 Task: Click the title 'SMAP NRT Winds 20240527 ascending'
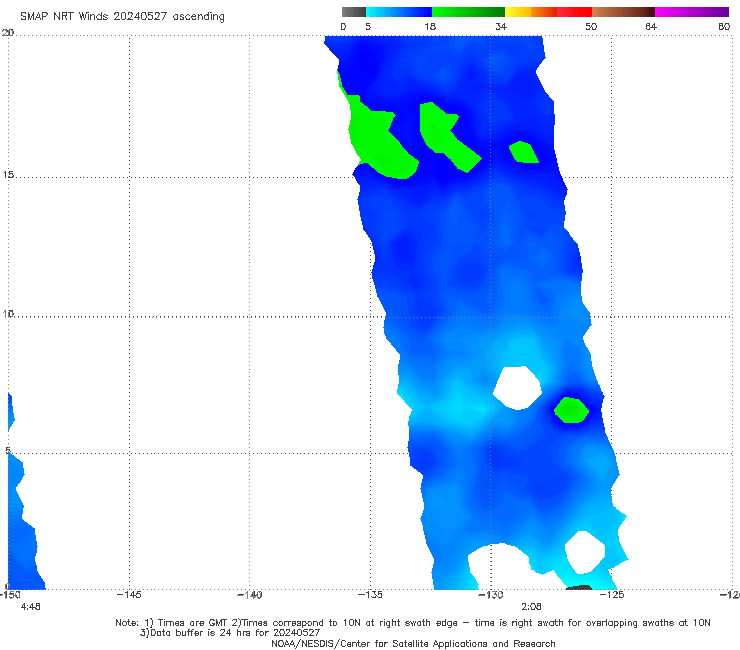tap(122, 17)
